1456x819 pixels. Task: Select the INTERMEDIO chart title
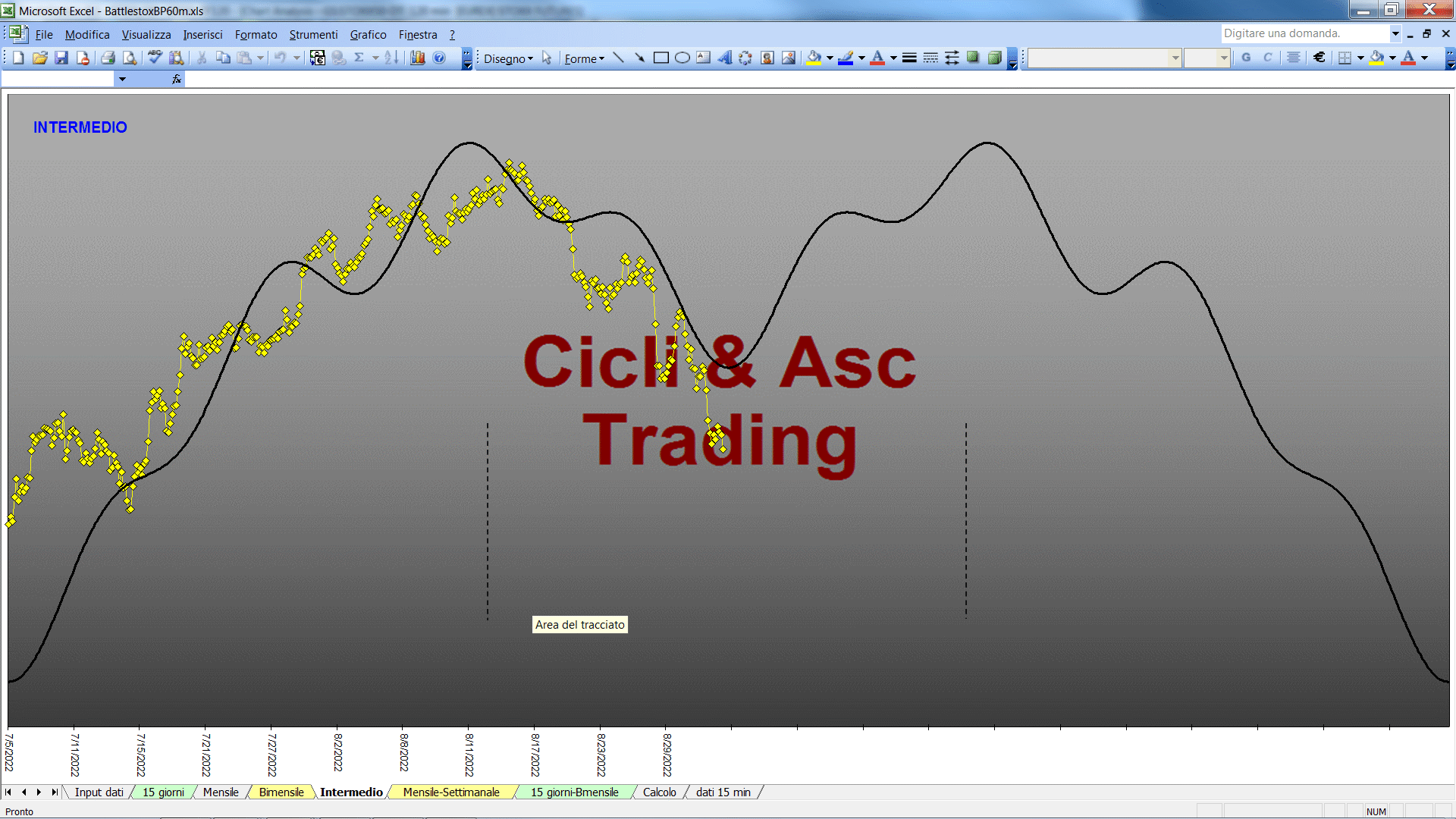[x=80, y=127]
